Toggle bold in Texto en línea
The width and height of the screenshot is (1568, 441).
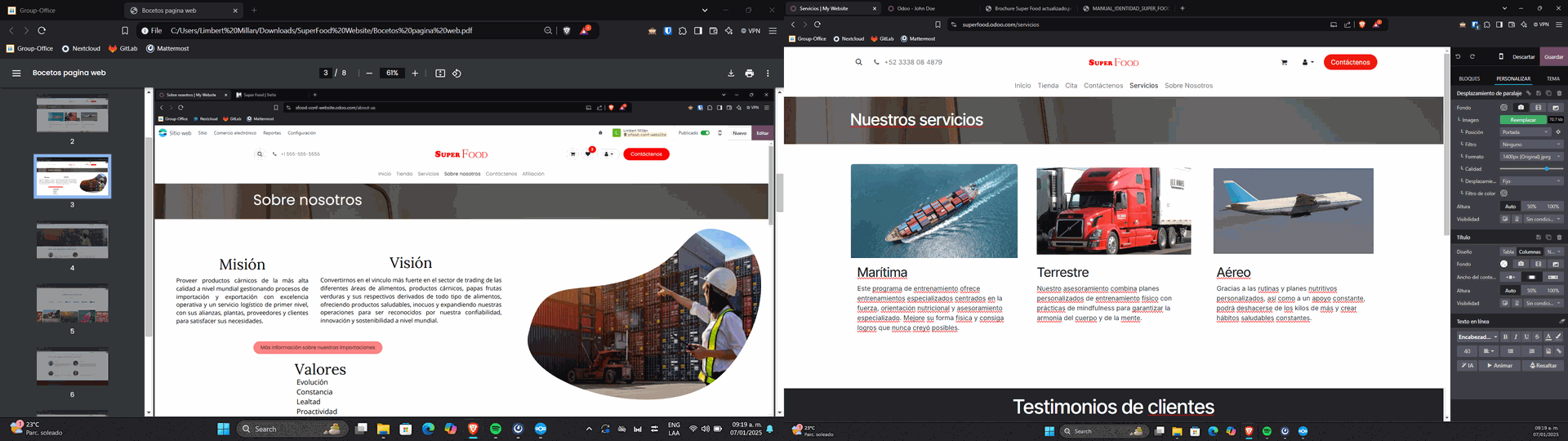pos(1505,336)
